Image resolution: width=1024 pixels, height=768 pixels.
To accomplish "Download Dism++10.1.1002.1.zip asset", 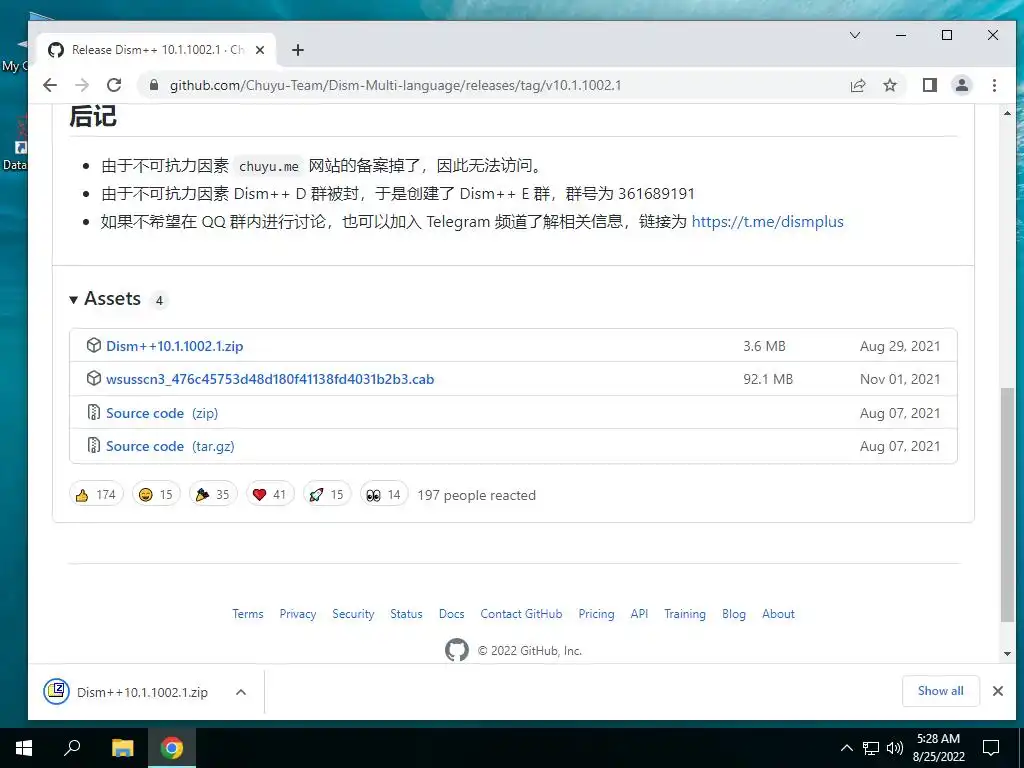I will click(x=174, y=346).
